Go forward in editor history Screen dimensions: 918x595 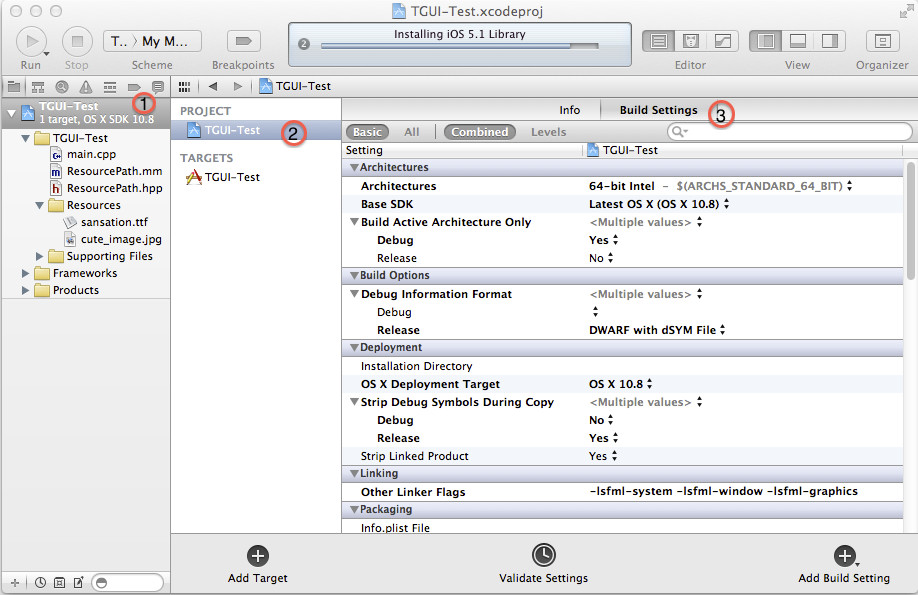(238, 87)
